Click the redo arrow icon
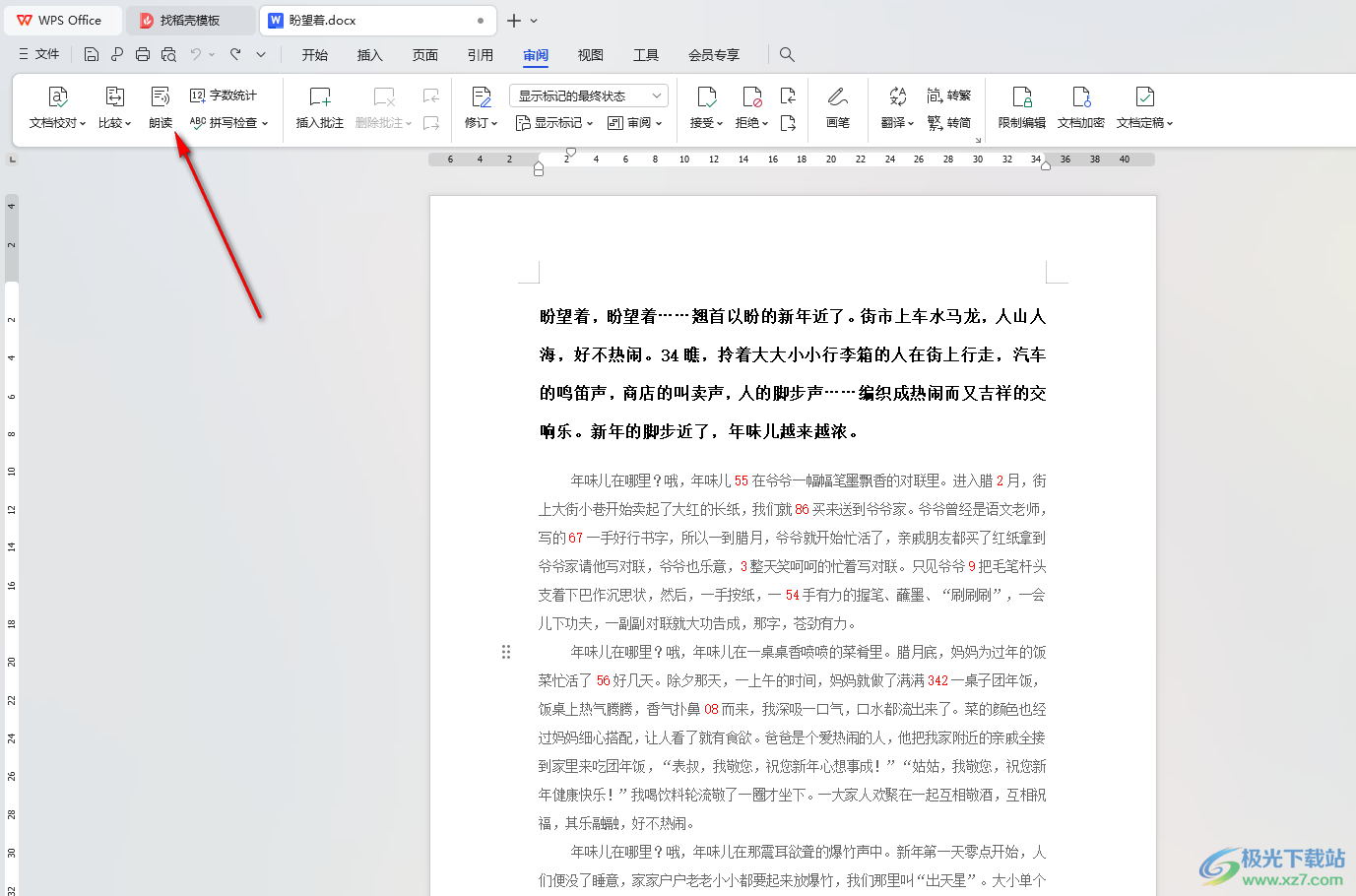1356x896 pixels. pos(235,55)
